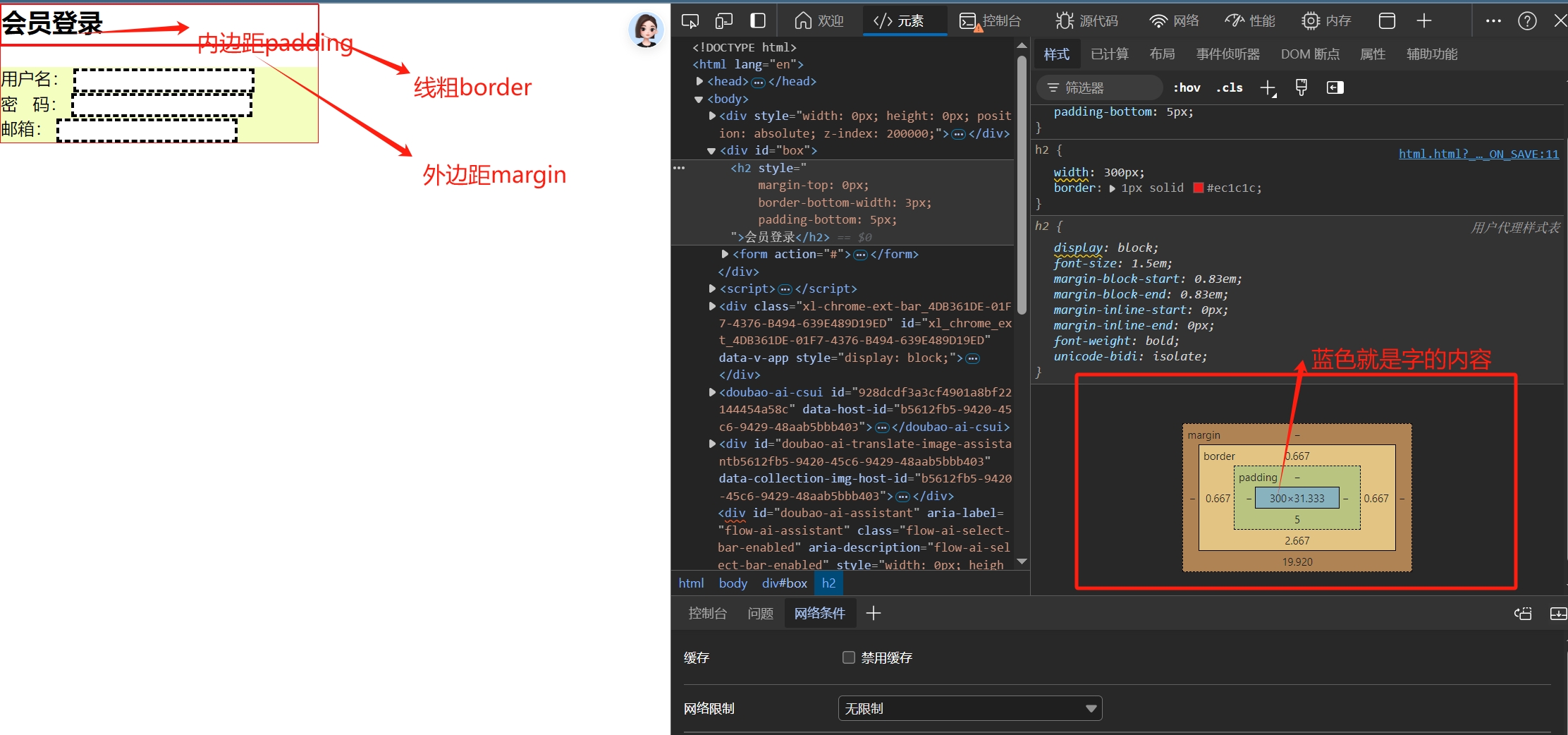
Task: Add a drawer tool with plus
Action: [874, 613]
